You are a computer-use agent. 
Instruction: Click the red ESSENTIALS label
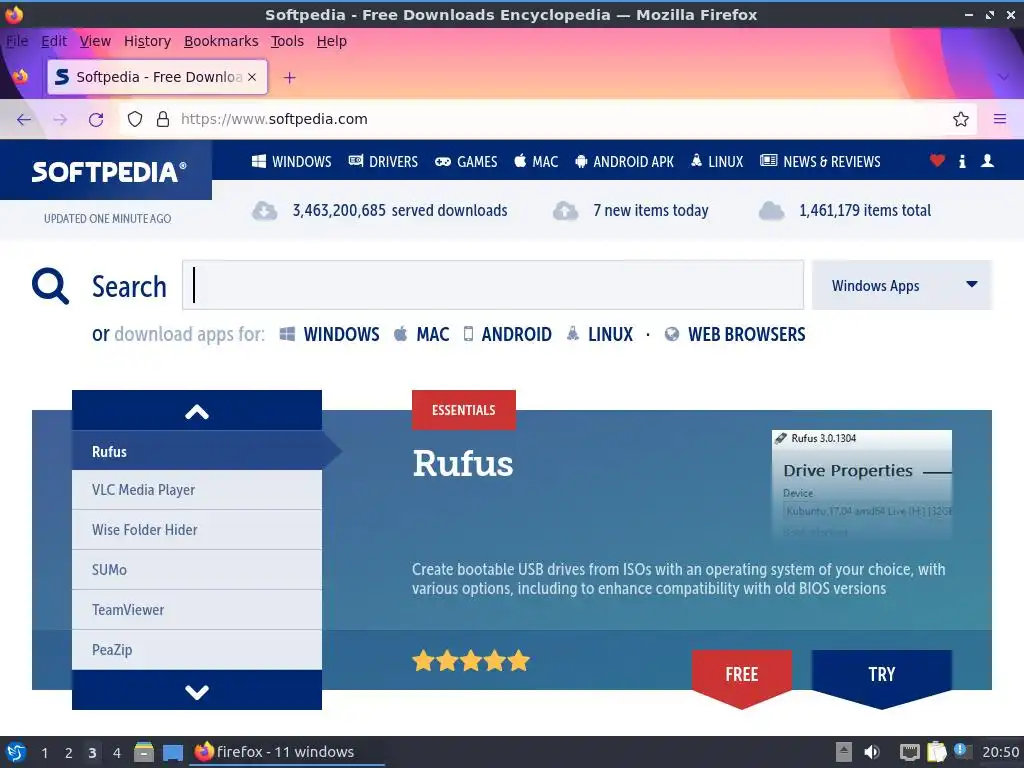coord(464,410)
